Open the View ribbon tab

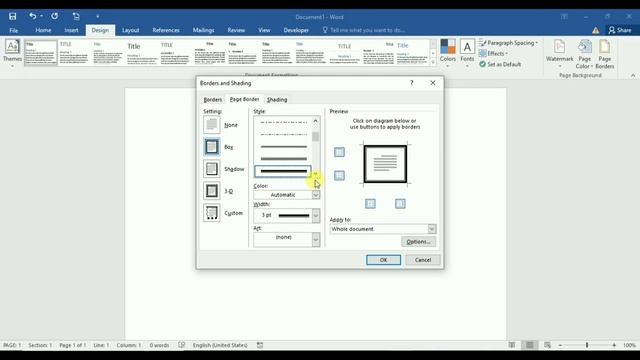264,30
